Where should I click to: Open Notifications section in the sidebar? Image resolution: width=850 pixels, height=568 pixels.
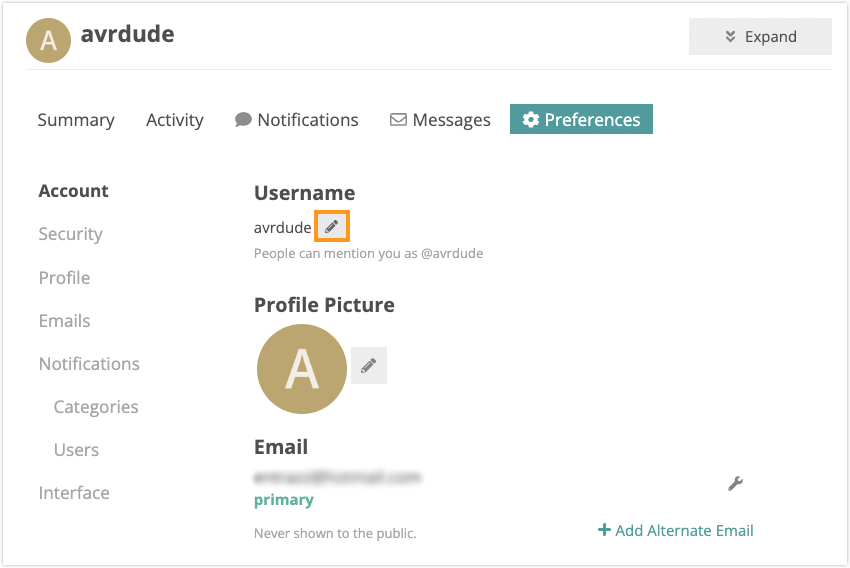coord(89,364)
